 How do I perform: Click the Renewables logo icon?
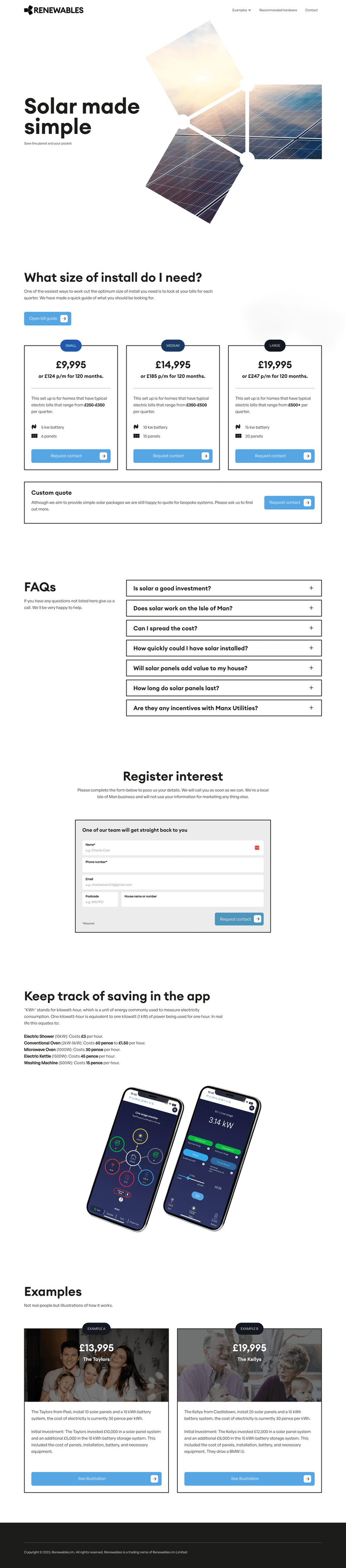click(28, 10)
